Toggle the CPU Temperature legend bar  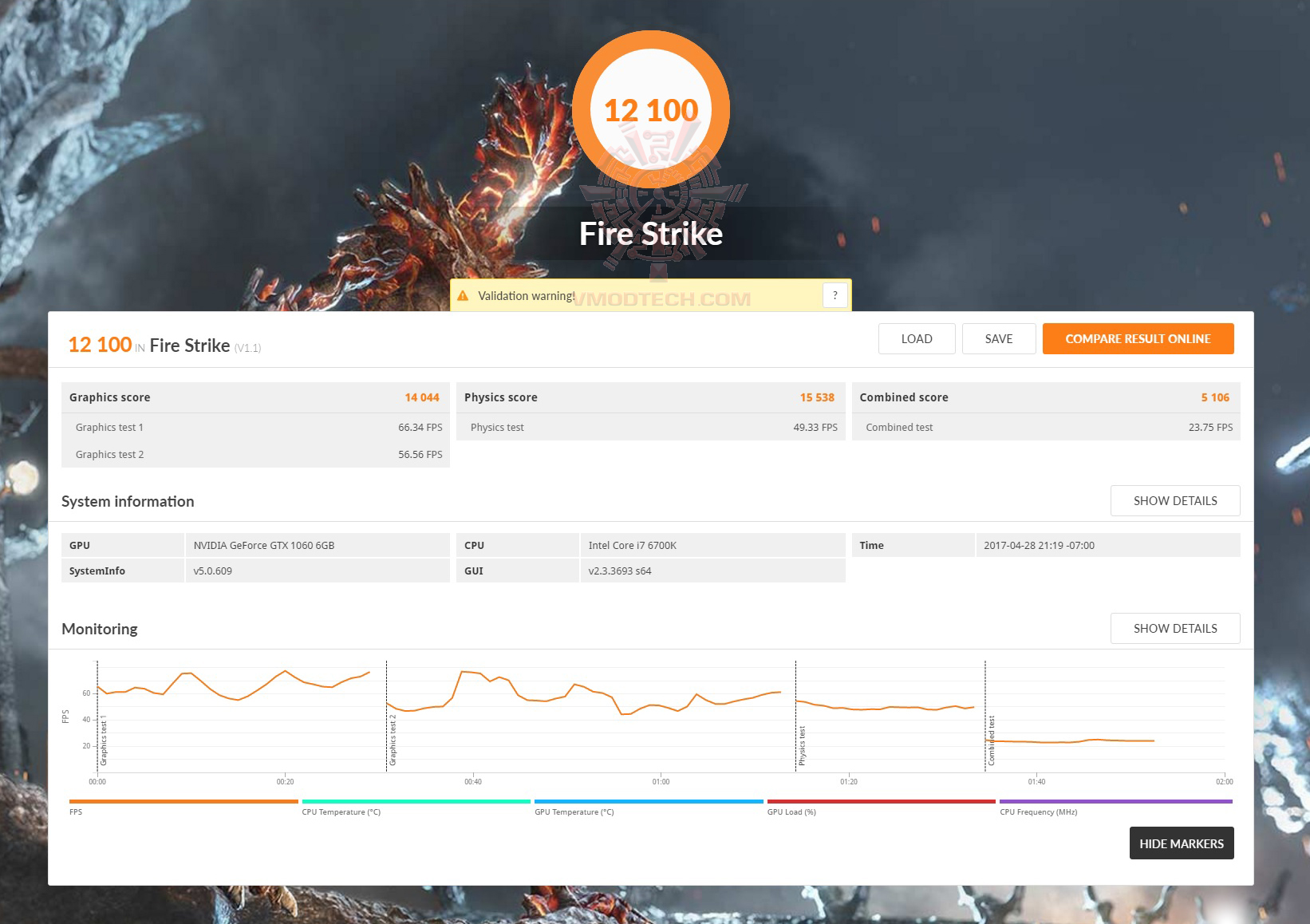[x=416, y=801]
